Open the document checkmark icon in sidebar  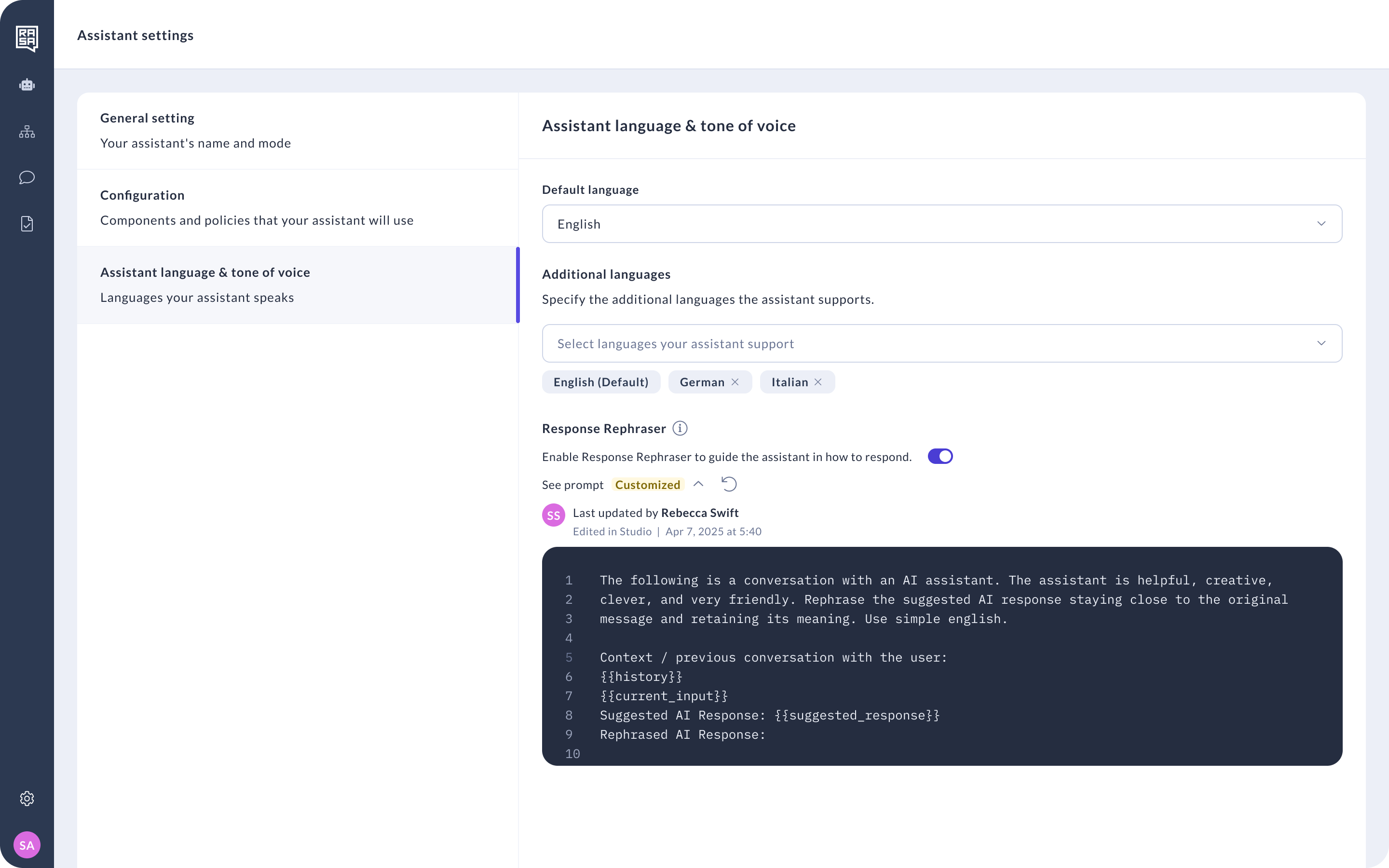click(x=27, y=223)
